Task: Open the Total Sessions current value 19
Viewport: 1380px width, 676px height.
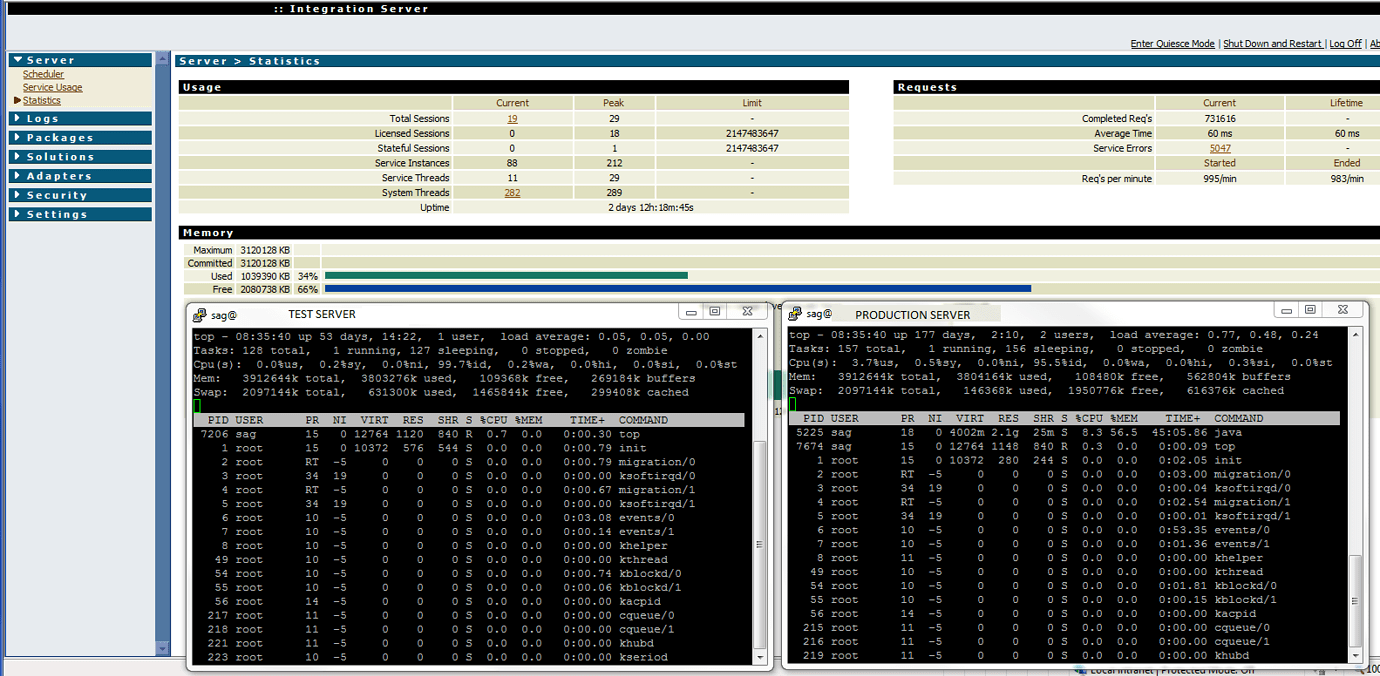Action: tap(512, 118)
